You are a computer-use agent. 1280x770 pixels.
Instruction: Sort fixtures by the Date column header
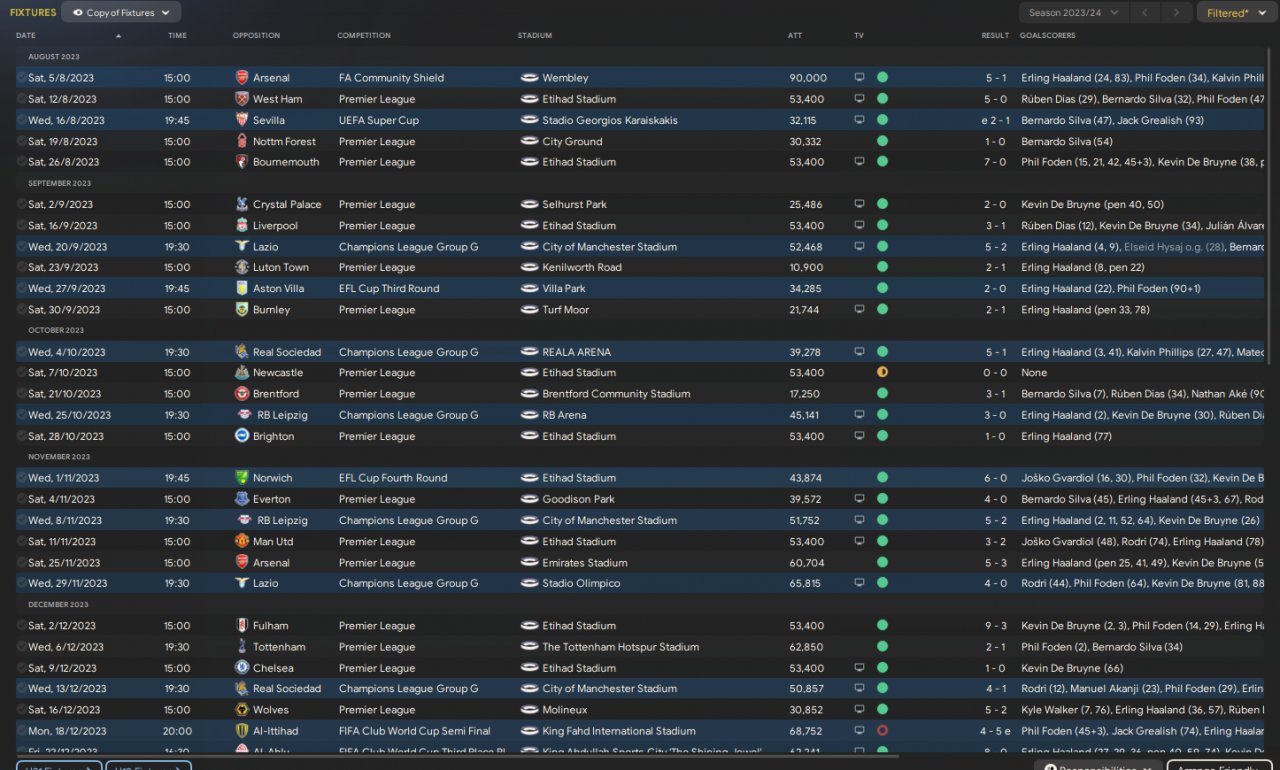[x=26, y=36]
